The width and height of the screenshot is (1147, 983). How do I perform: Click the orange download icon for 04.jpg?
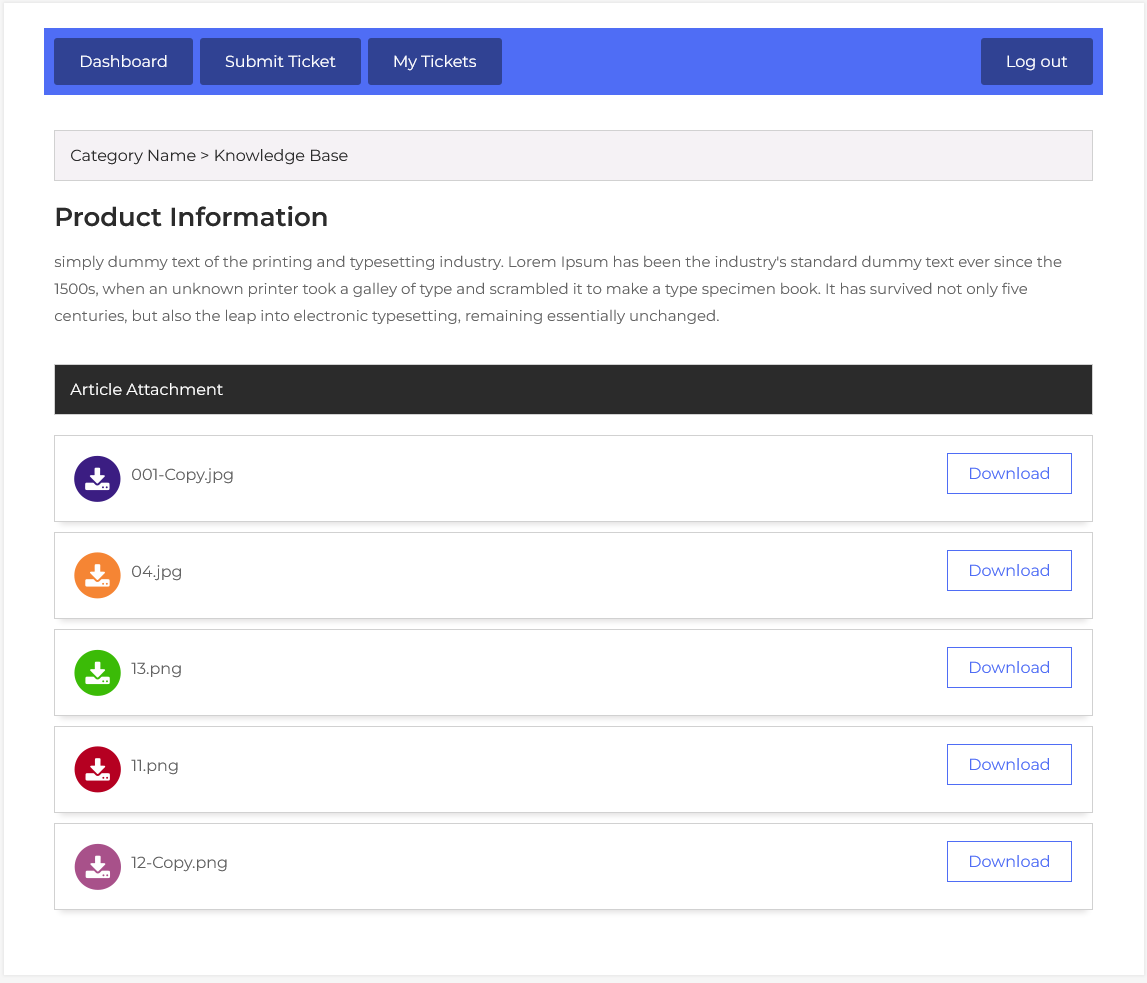tap(97, 576)
